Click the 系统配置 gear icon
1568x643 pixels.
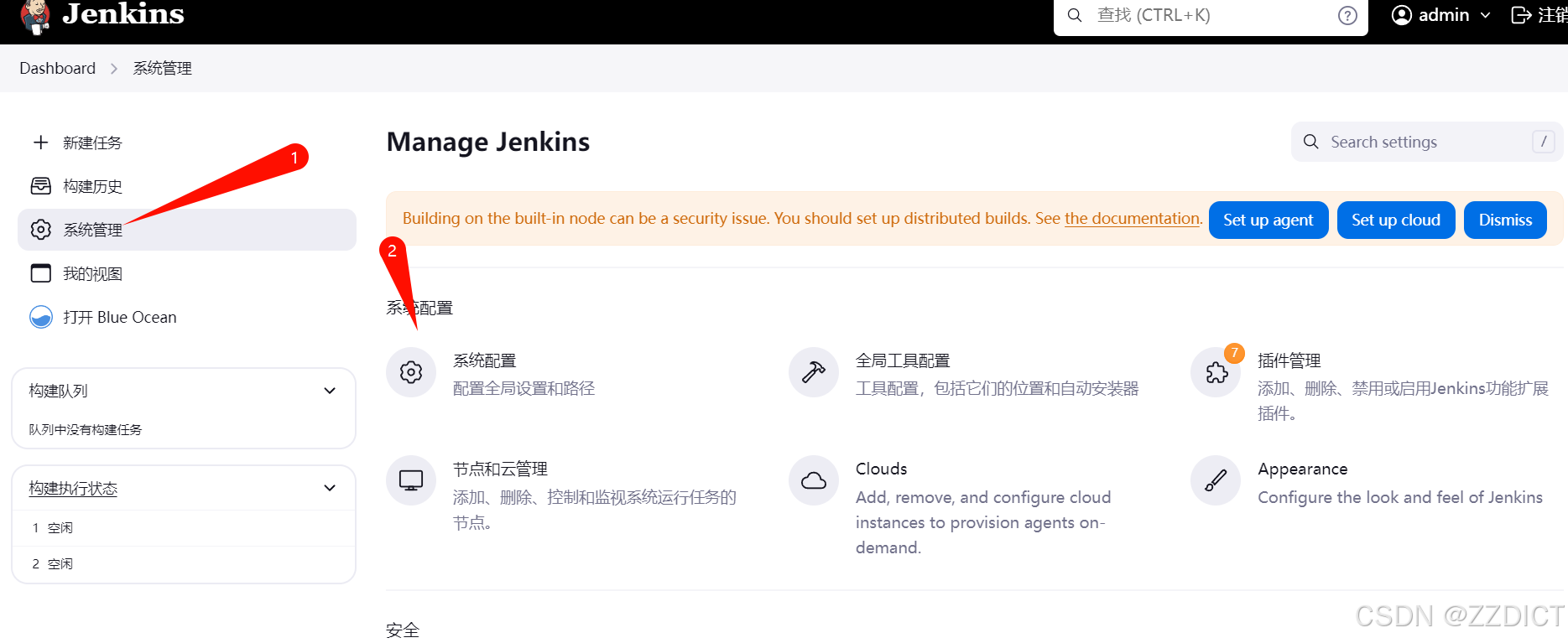pyautogui.click(x=411, y=372)
